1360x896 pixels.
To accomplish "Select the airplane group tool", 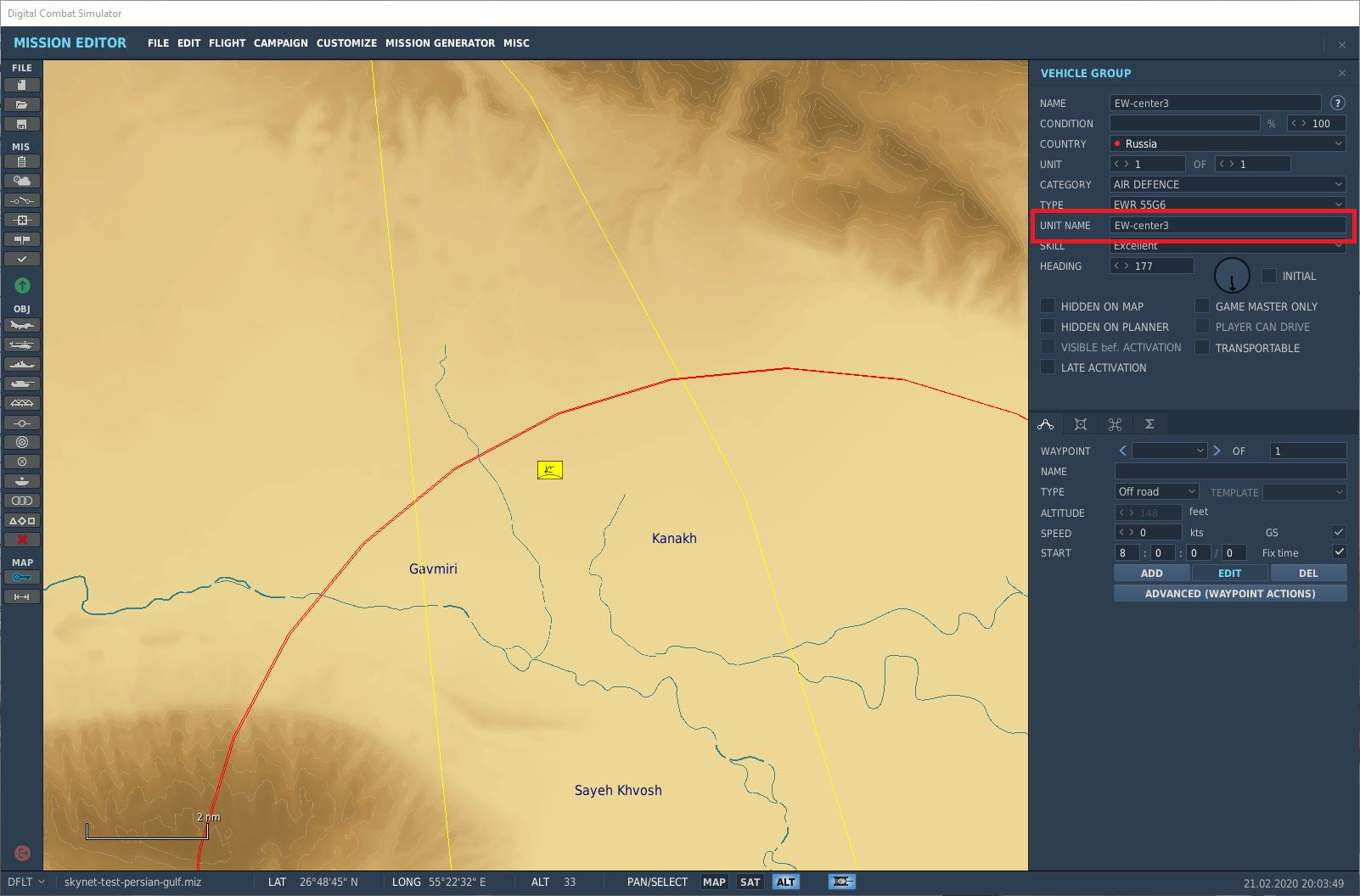I will (x=22, y=325).
